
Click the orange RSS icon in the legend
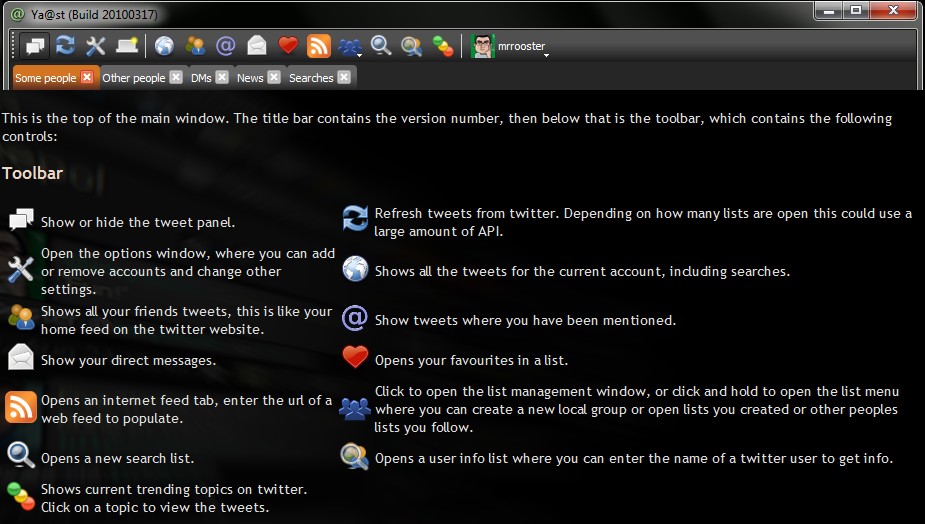pos(21,407)
